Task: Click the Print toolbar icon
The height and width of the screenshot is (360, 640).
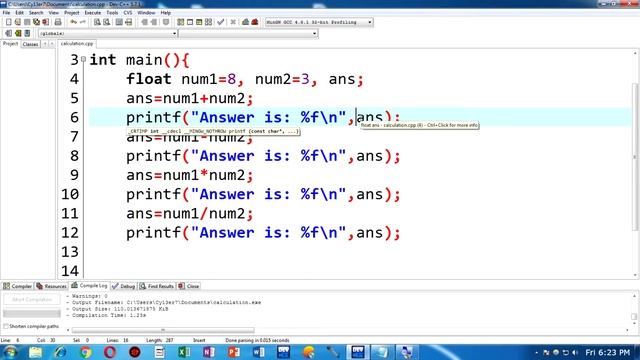Action: tap(58, 22)
